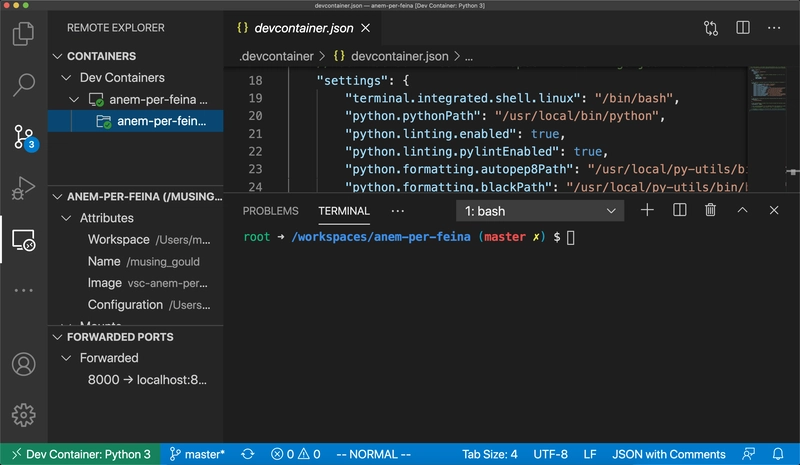Collapse the Dev Containers tree node
This screenshot has height=465, width=800.
[x=66, y=78]
